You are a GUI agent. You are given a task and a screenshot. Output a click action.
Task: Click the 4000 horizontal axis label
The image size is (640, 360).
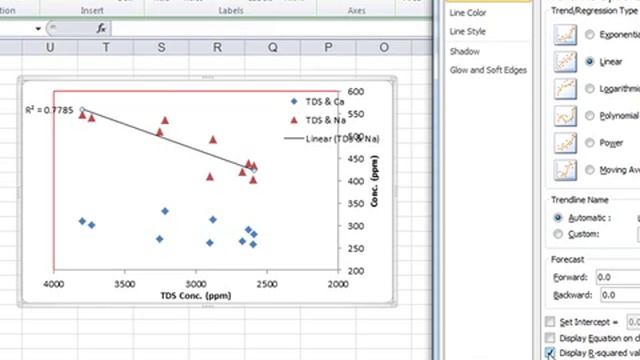tap(53, 284)
